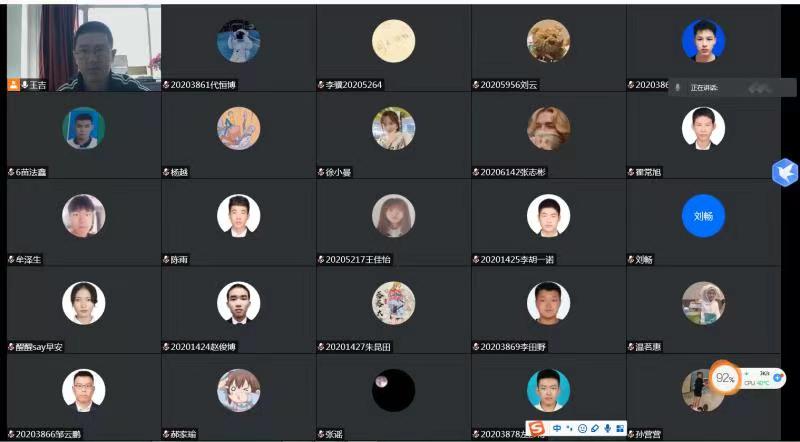The image size is (800, 442).
Task: Click the Sogou input method S logo
Action: [x=536, y=429]
